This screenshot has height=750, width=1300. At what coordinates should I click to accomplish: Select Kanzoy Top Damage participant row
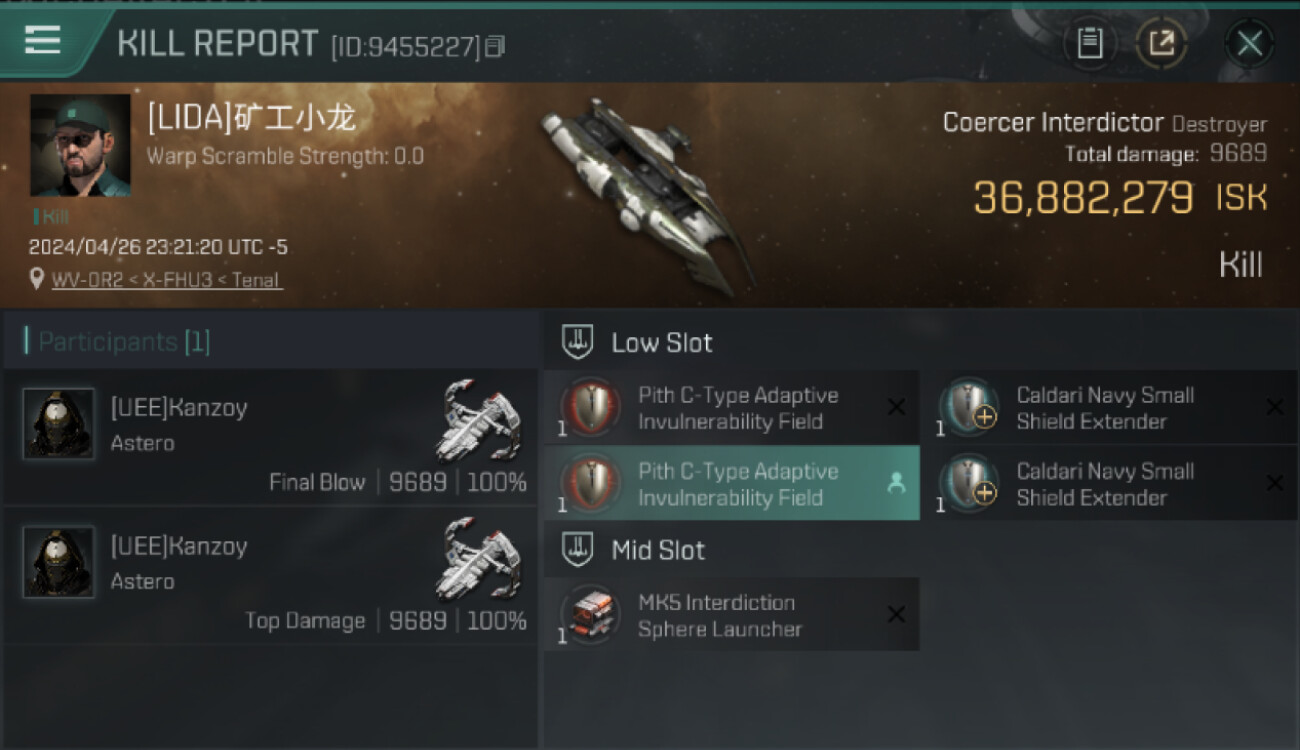[270, 576]
